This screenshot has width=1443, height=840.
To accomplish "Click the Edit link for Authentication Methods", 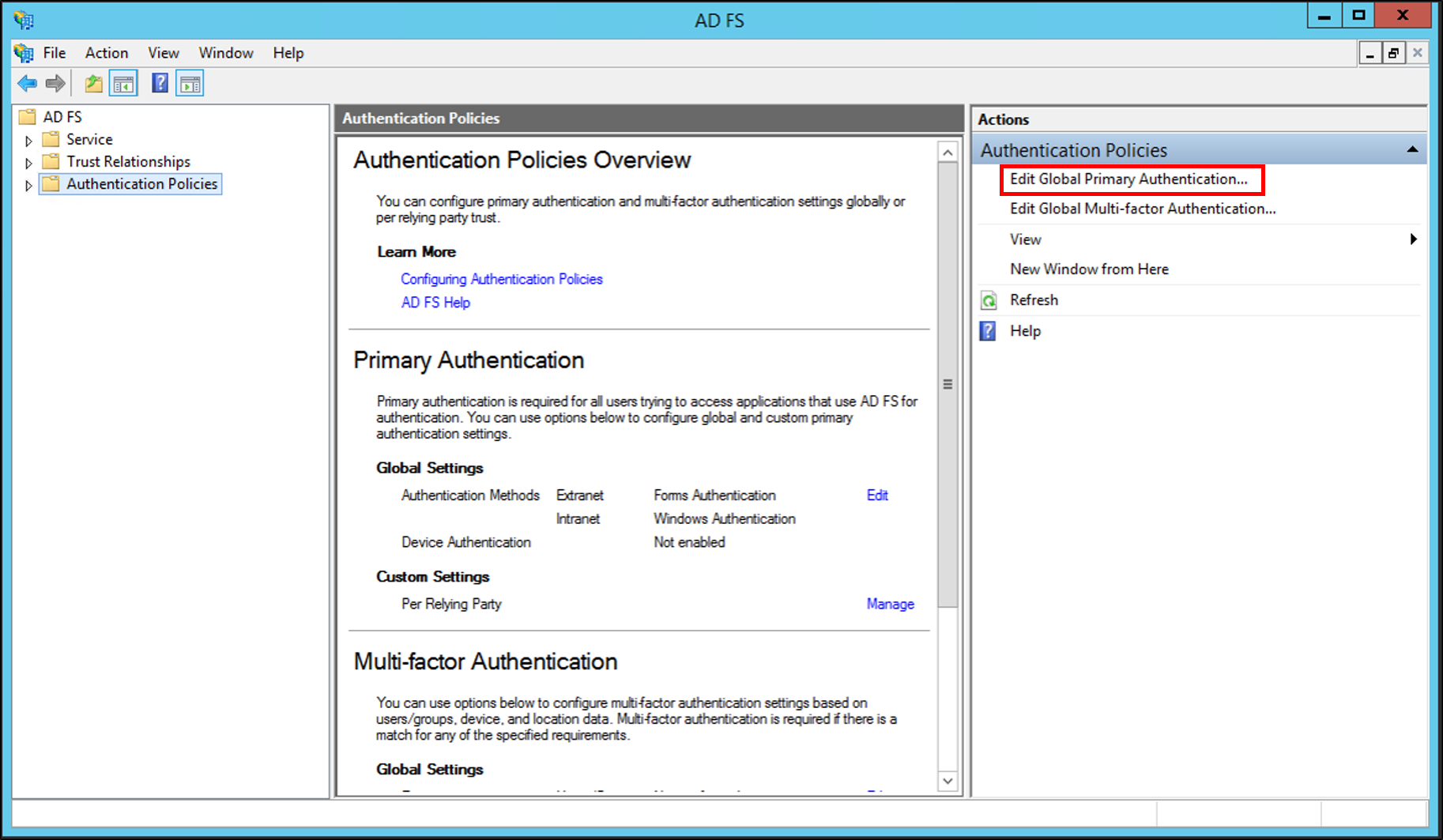I will click(877, 495).
